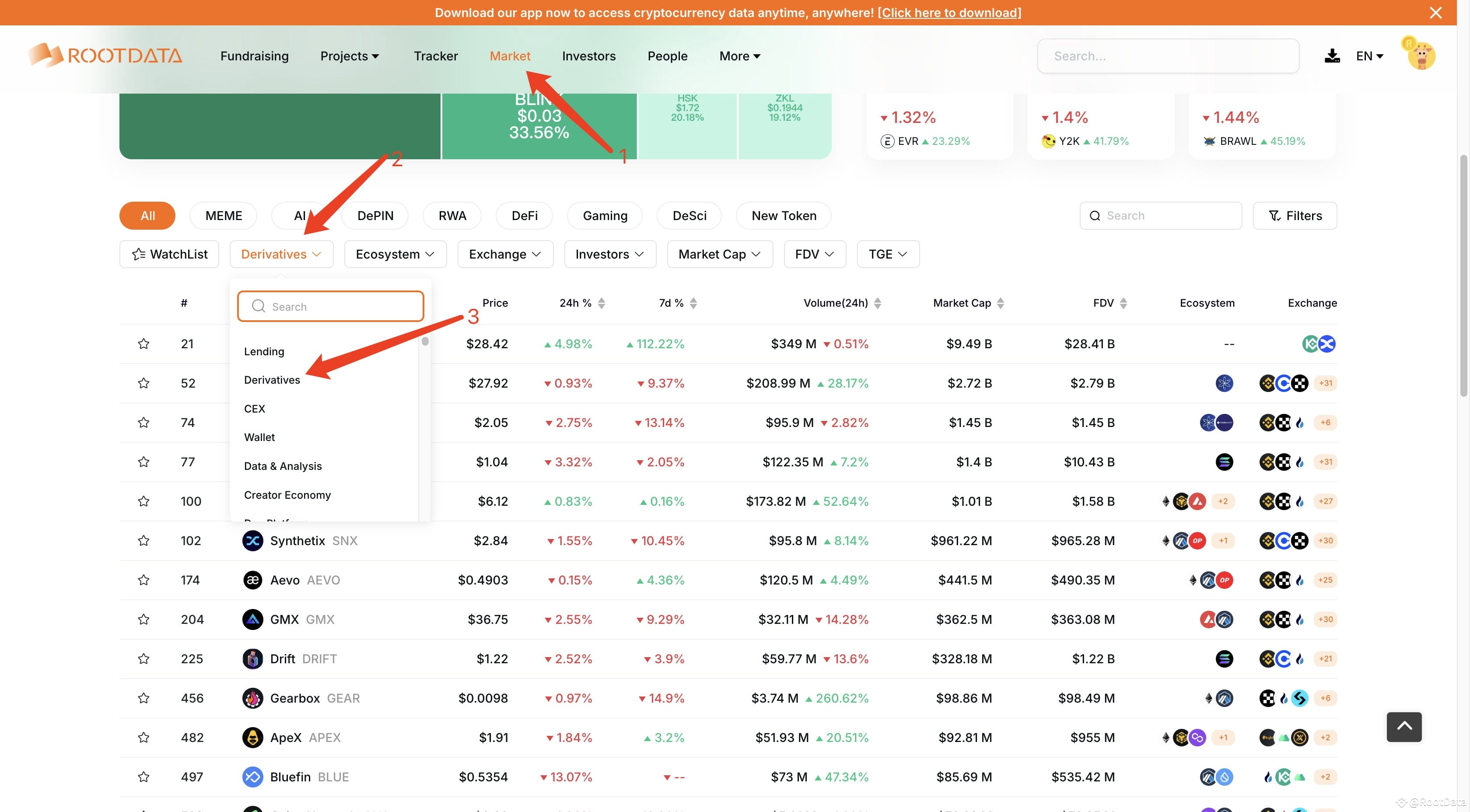Open the Investors item in the top navbar

588,56
